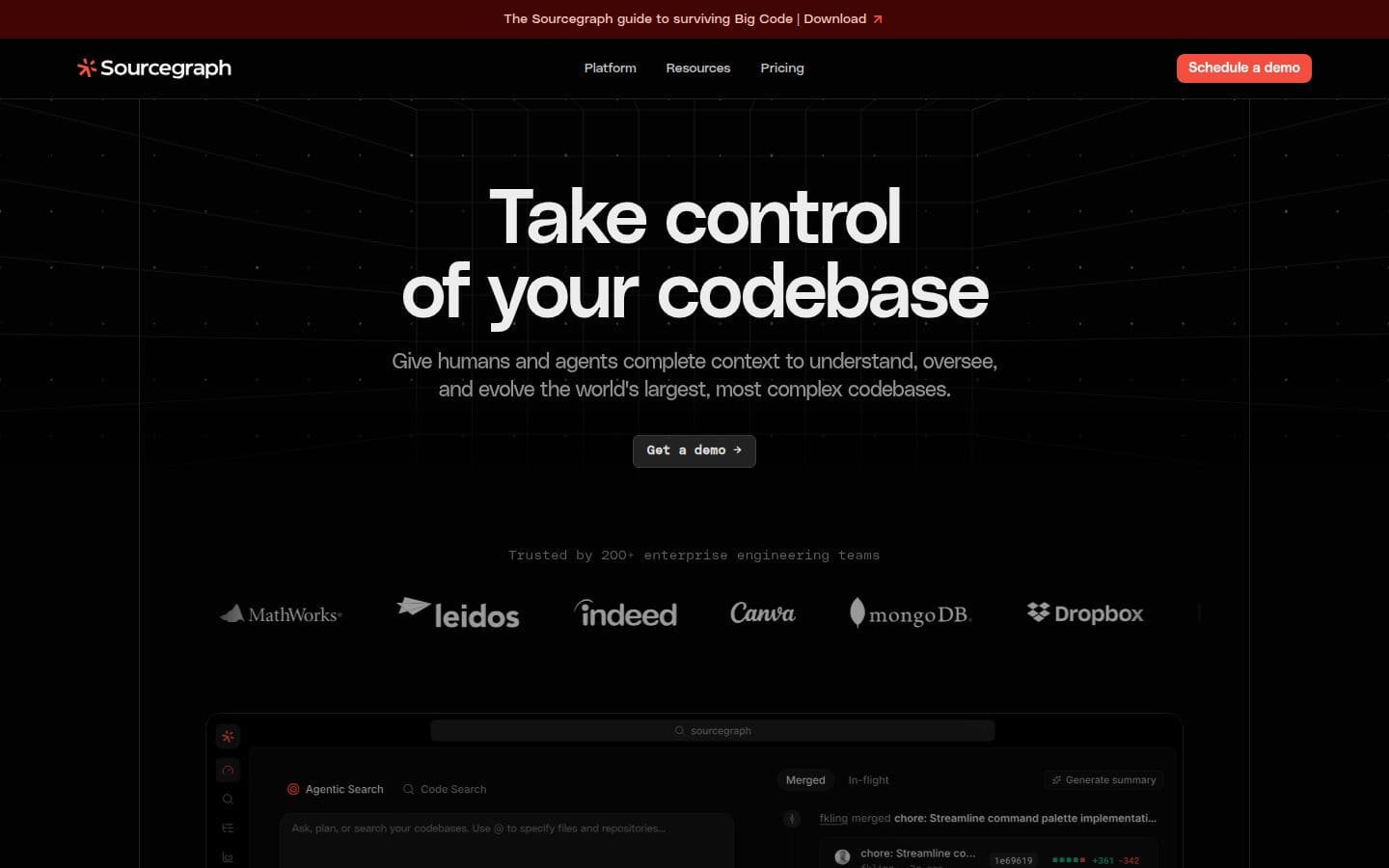Click the Trusted by 200+ enterprise text

694,556
